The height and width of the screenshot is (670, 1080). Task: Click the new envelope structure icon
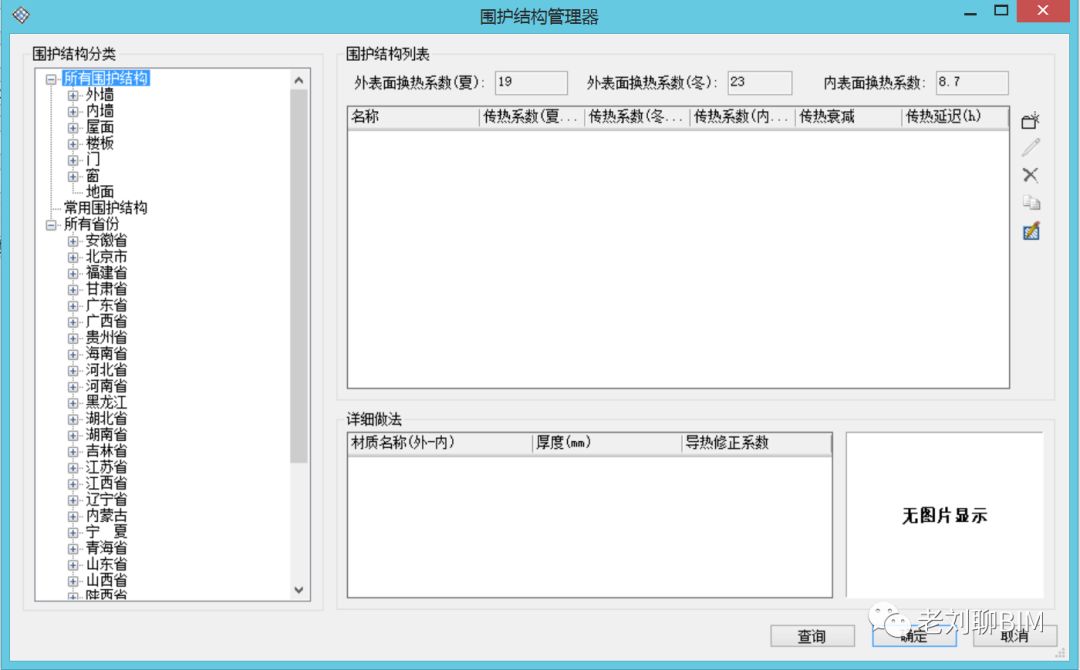(x=1030, y=121)
